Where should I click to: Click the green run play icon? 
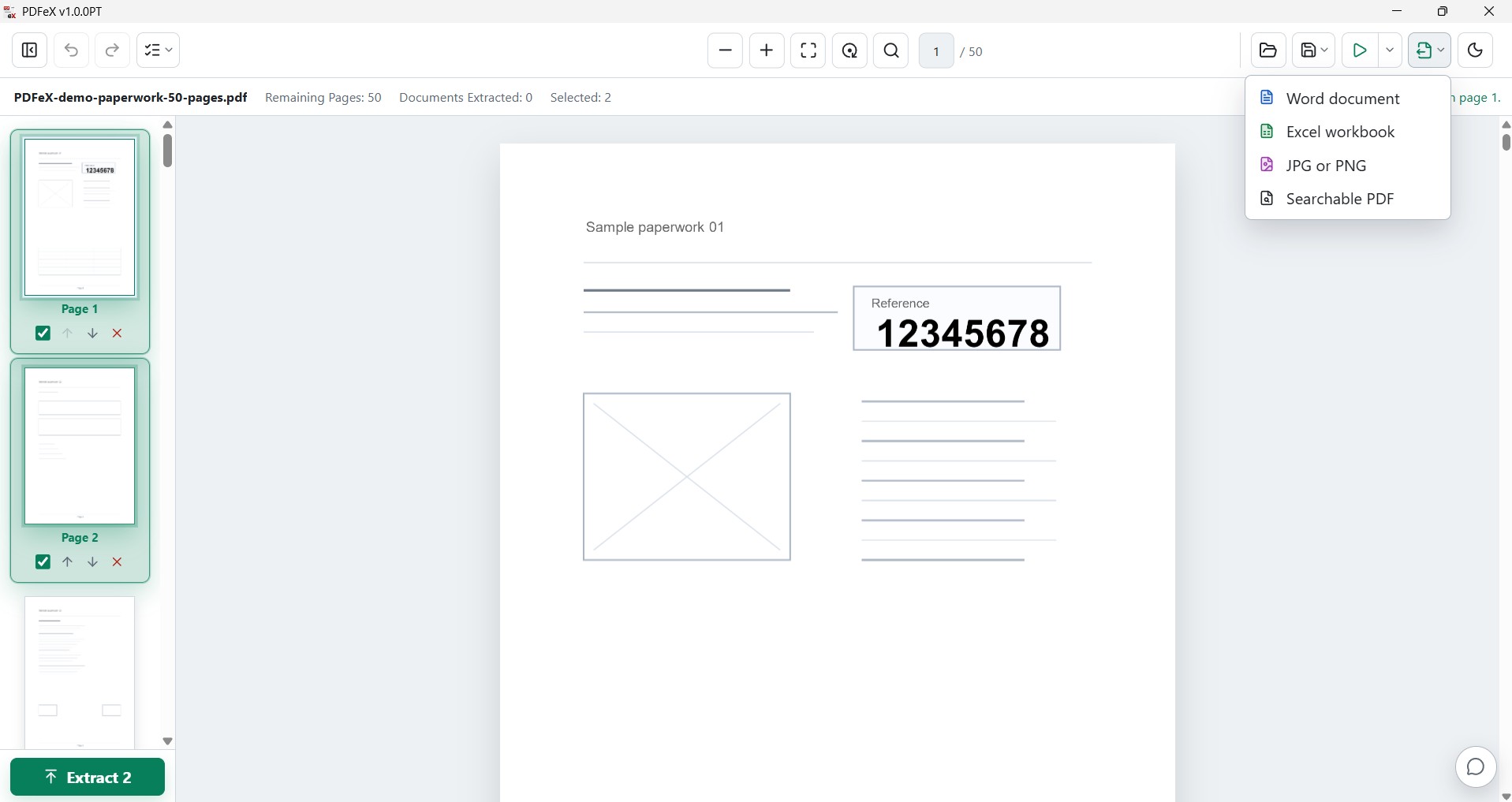(x=1360, y=50)
